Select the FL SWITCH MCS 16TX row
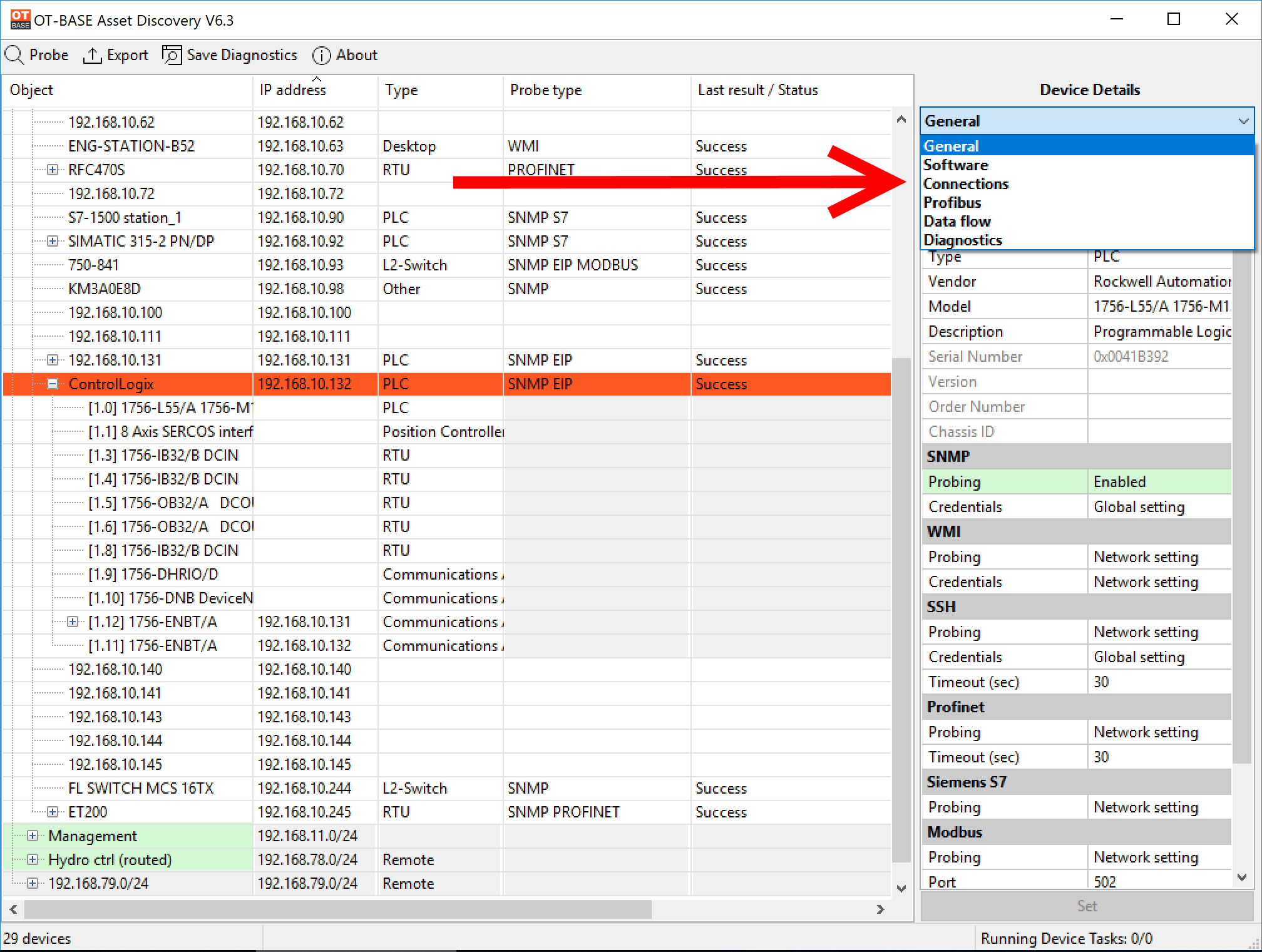Image resolution: width=1262 pixels, height=952 pixels. click(447, 788)
